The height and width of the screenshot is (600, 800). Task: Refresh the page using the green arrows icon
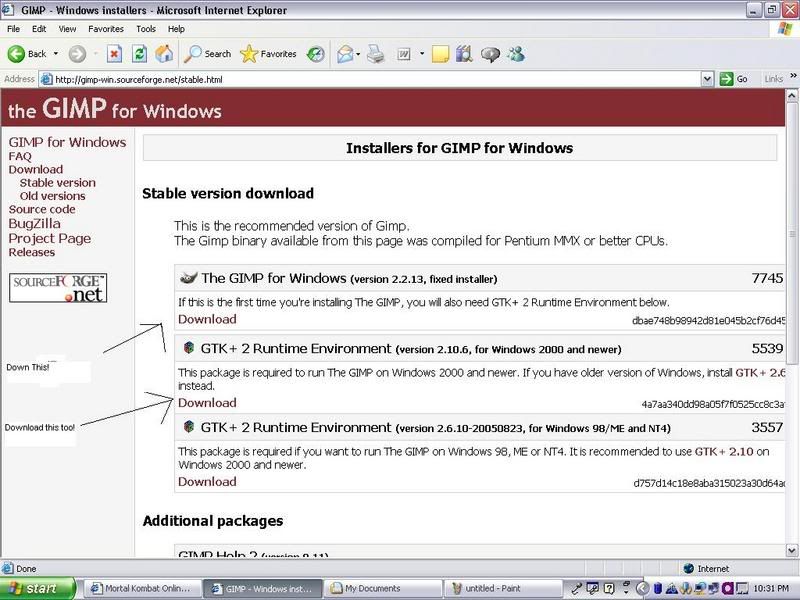point(139,54)
